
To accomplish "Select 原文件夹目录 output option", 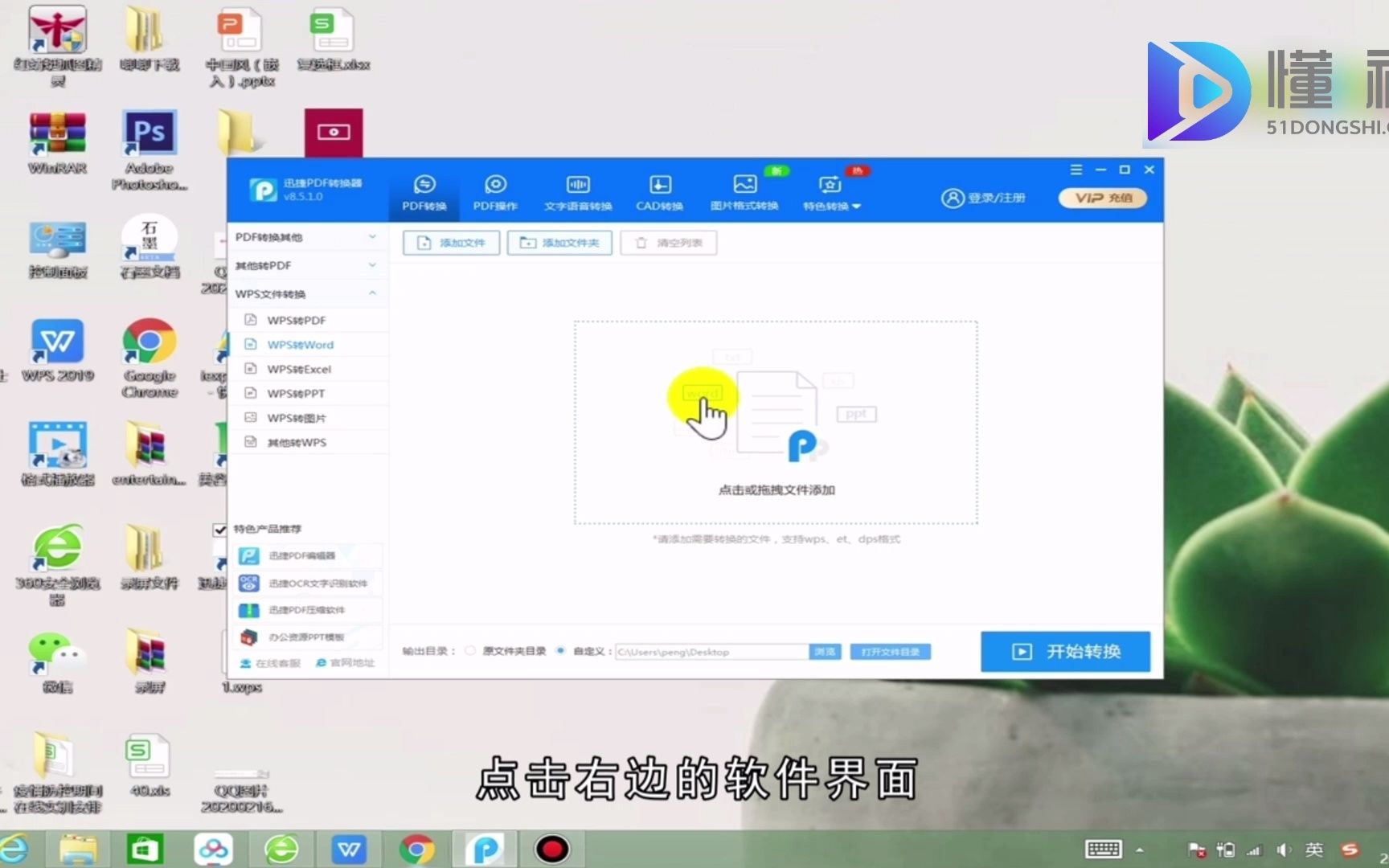I will tap(470, 651).
